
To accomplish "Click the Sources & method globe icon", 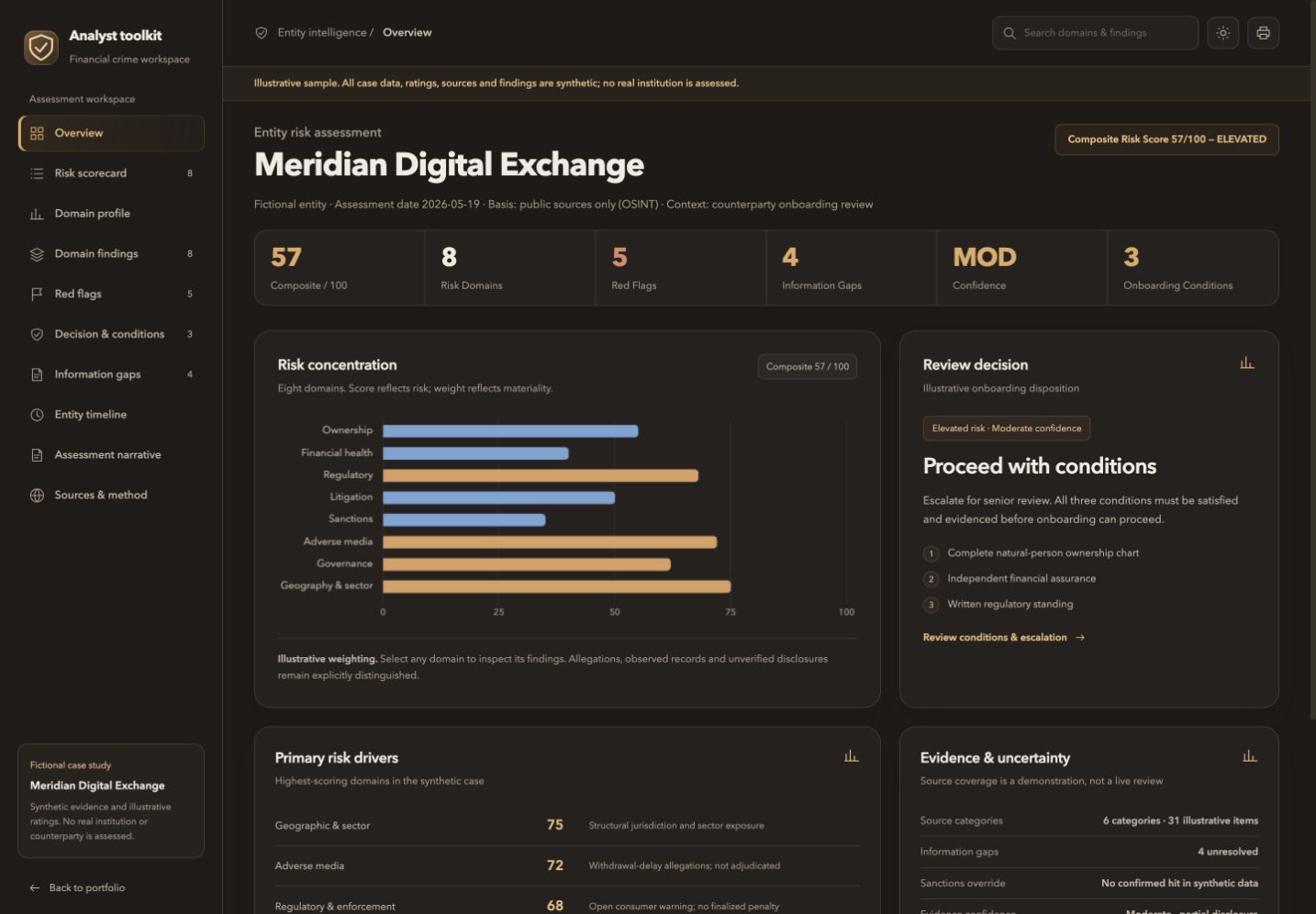I will pyautogui.click(x=37, y=496).
